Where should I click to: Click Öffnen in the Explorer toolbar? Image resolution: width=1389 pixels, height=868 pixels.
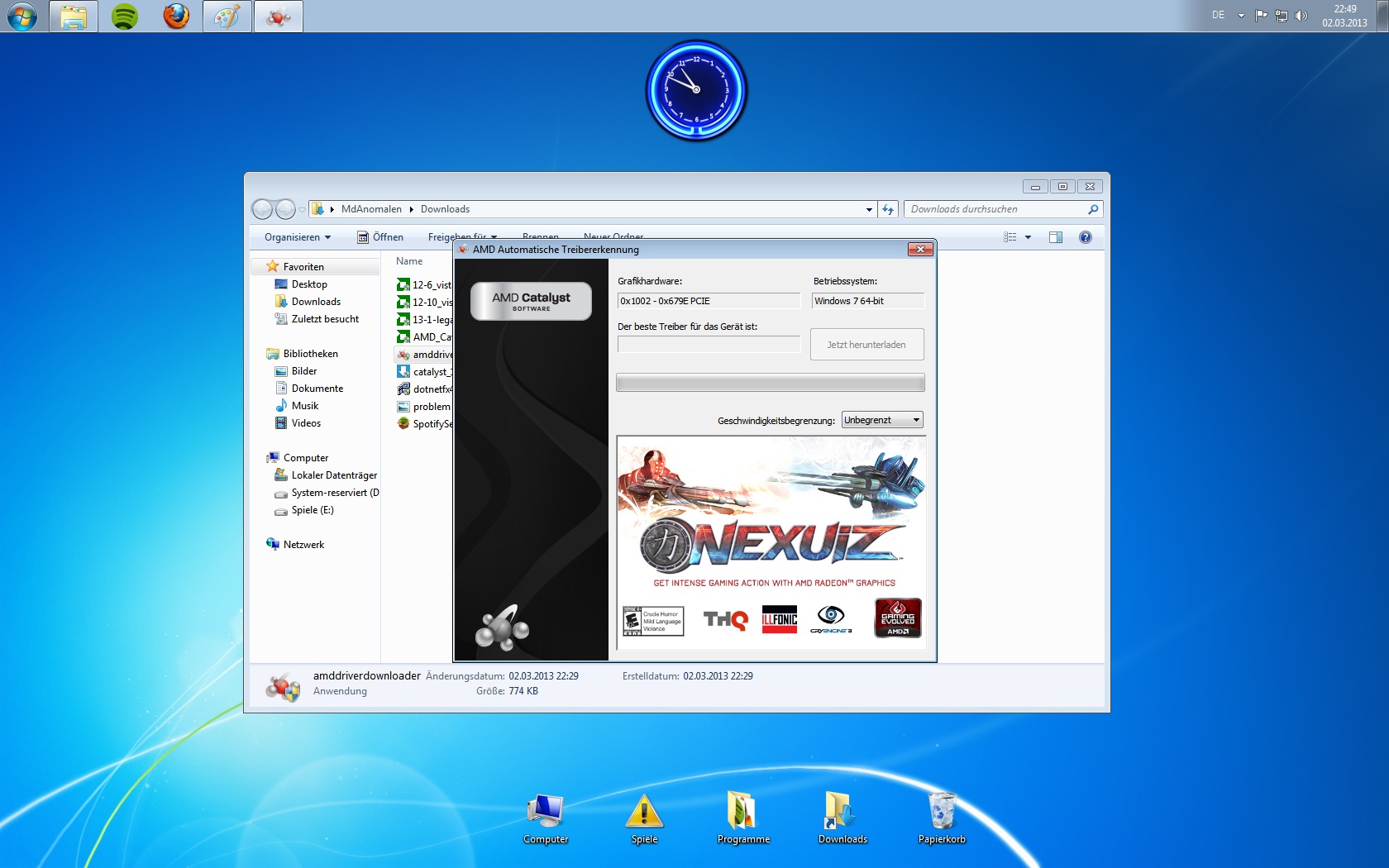pos(380,237)
